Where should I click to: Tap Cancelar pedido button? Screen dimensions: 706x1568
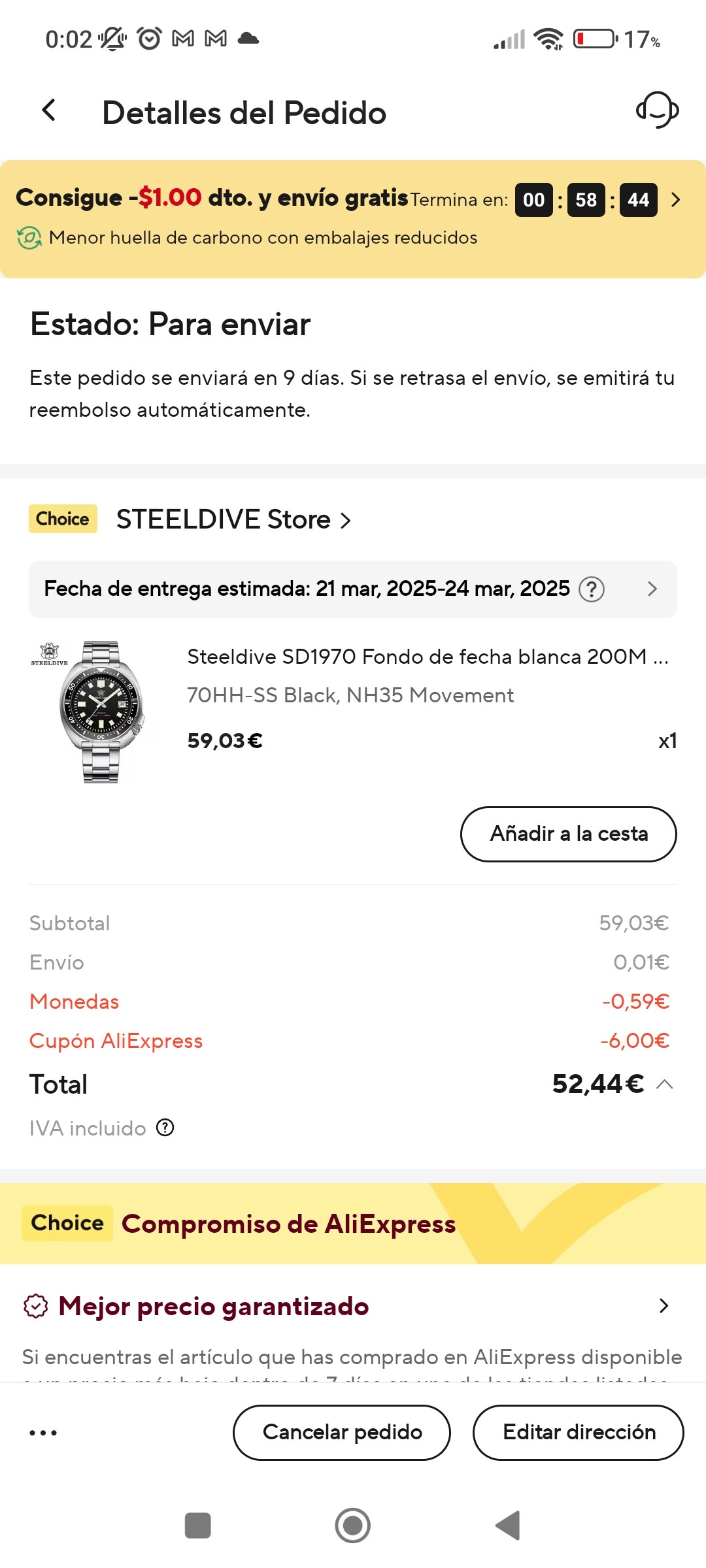click(x=342, y=1433)
